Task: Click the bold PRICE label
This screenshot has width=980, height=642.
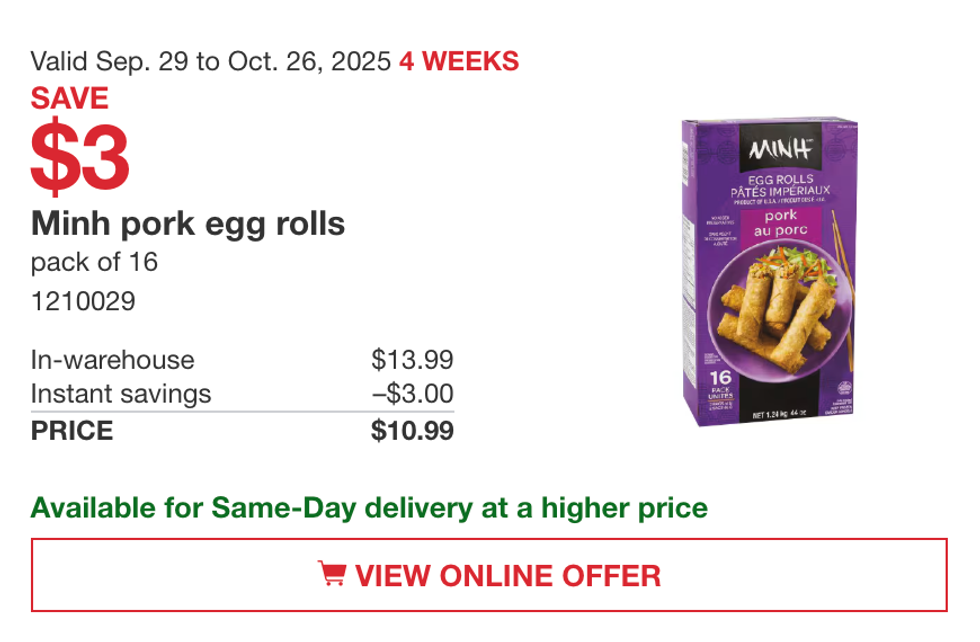Action: point(72,431)
